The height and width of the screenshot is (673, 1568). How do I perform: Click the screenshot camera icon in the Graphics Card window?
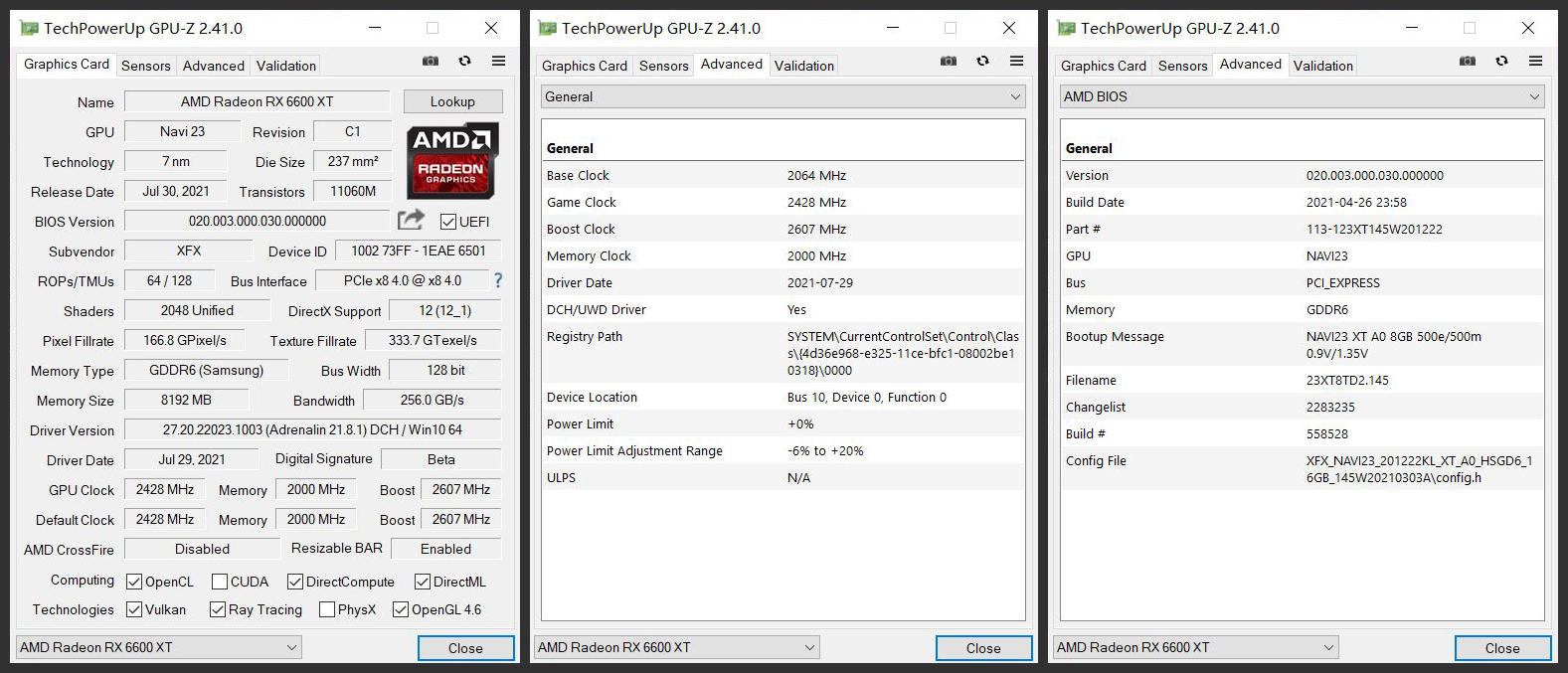click(431, 62)
